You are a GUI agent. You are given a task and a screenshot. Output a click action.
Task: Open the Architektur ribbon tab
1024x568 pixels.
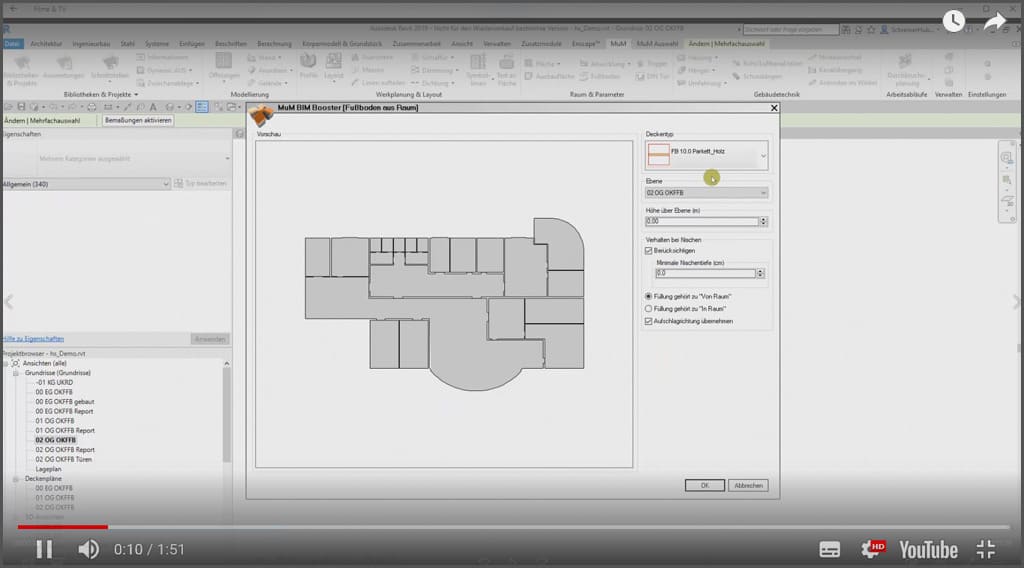click(x=47, y=44)
